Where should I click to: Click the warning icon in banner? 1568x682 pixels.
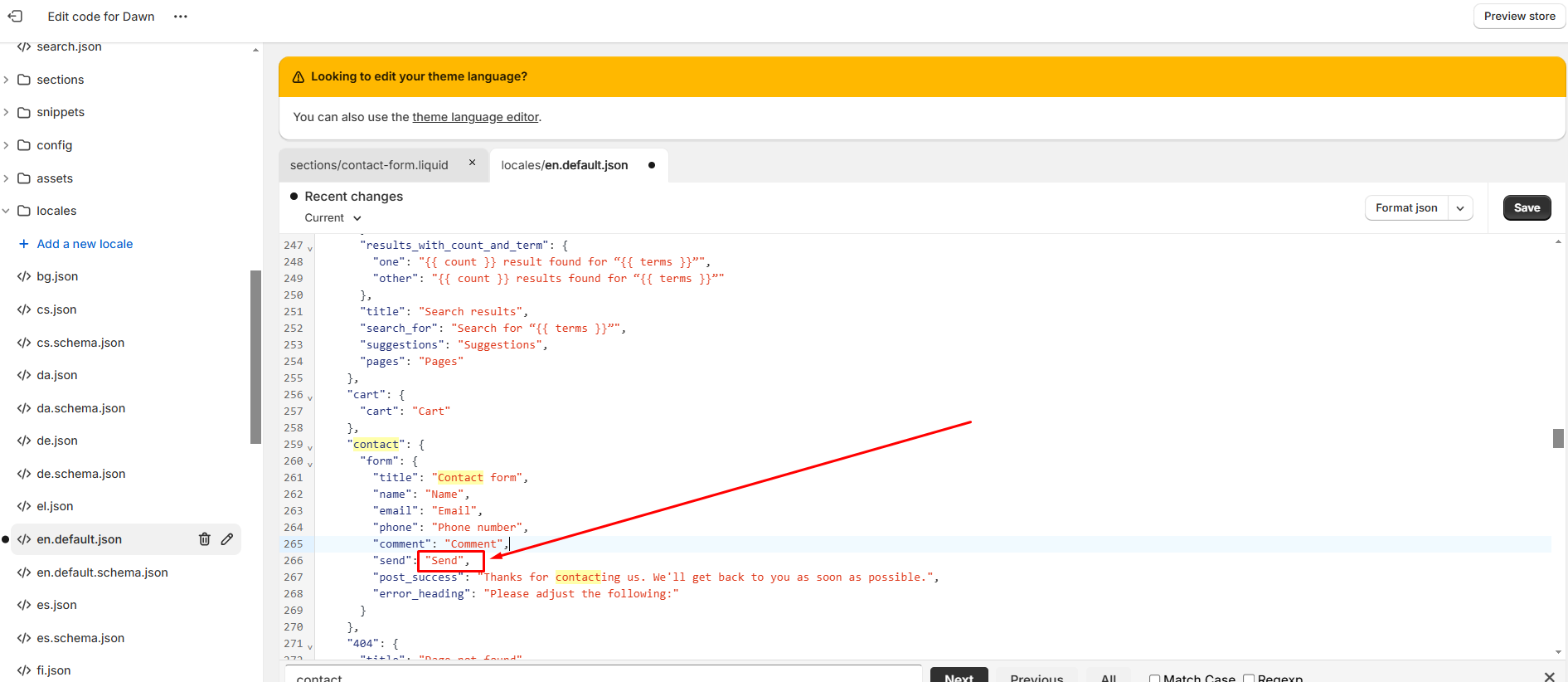299,76
